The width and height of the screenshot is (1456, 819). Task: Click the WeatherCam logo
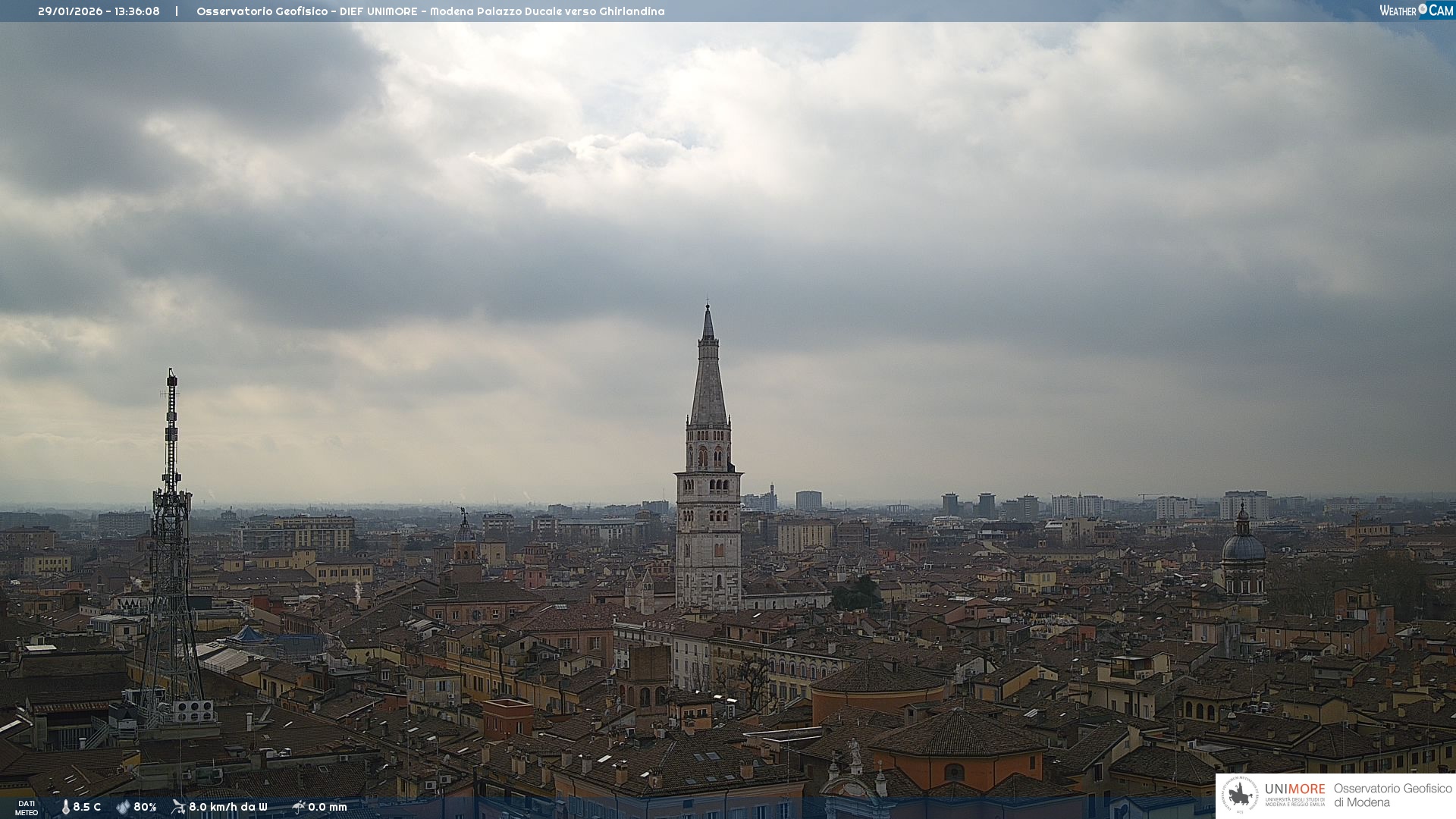pyautogui.click(x=1416, y=10)
